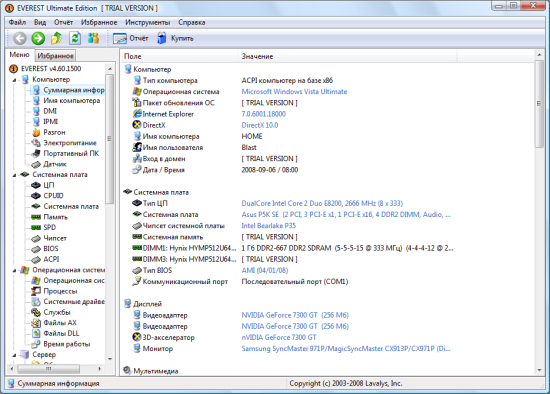Viewport: 550px width, 394px height.
Task: Select Суммарная информация in tree
Action: point(69,90)
